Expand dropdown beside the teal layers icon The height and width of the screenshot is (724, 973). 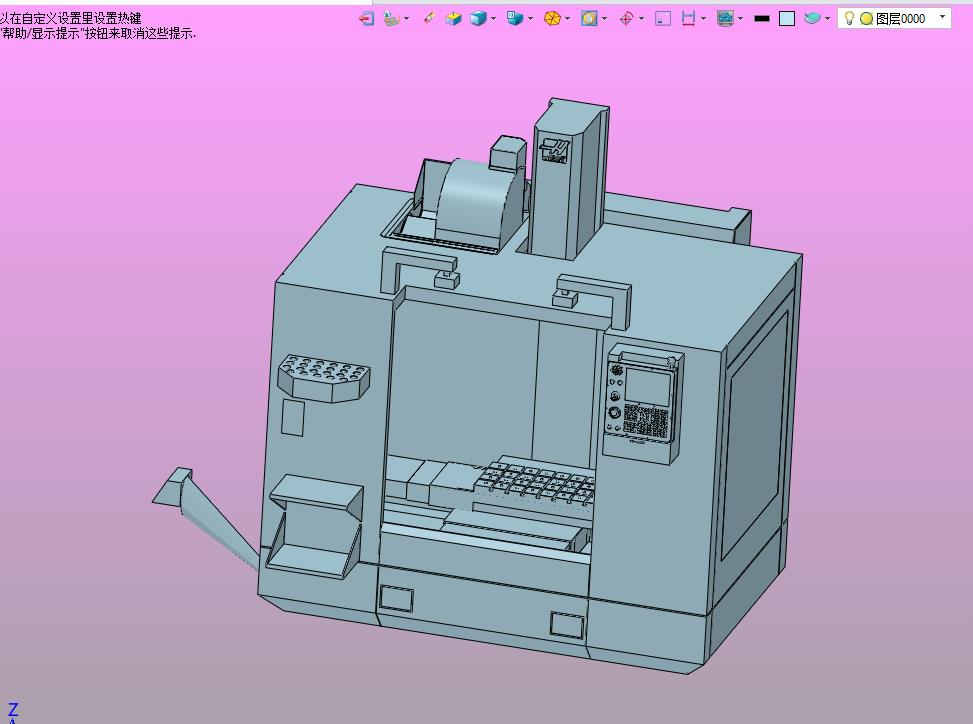tap(827, 19)
